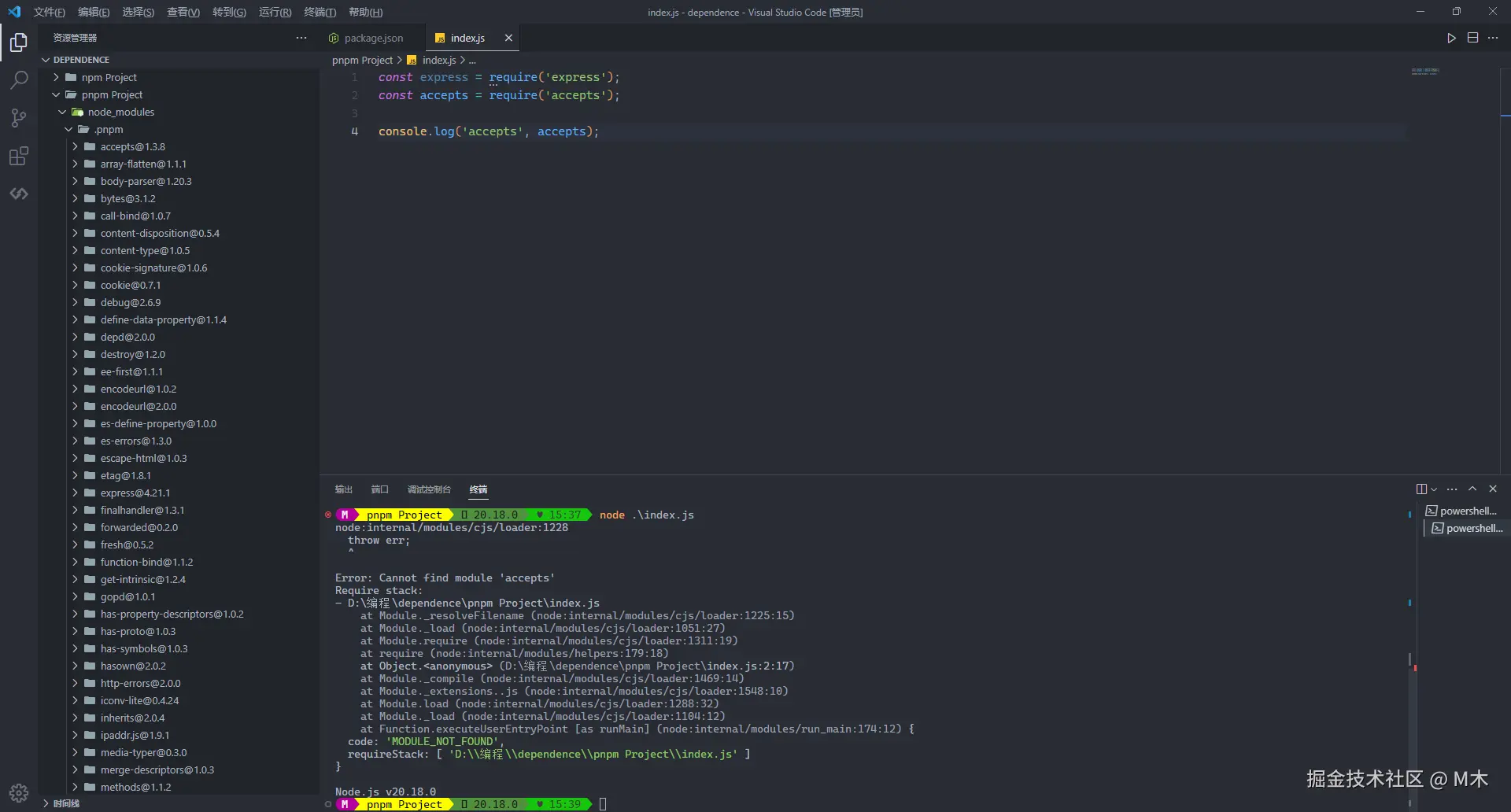Click the terminal prompt input cursor
Viewport: 1511px width, 812px height.
pyautogui.click(x=603, y=804)
